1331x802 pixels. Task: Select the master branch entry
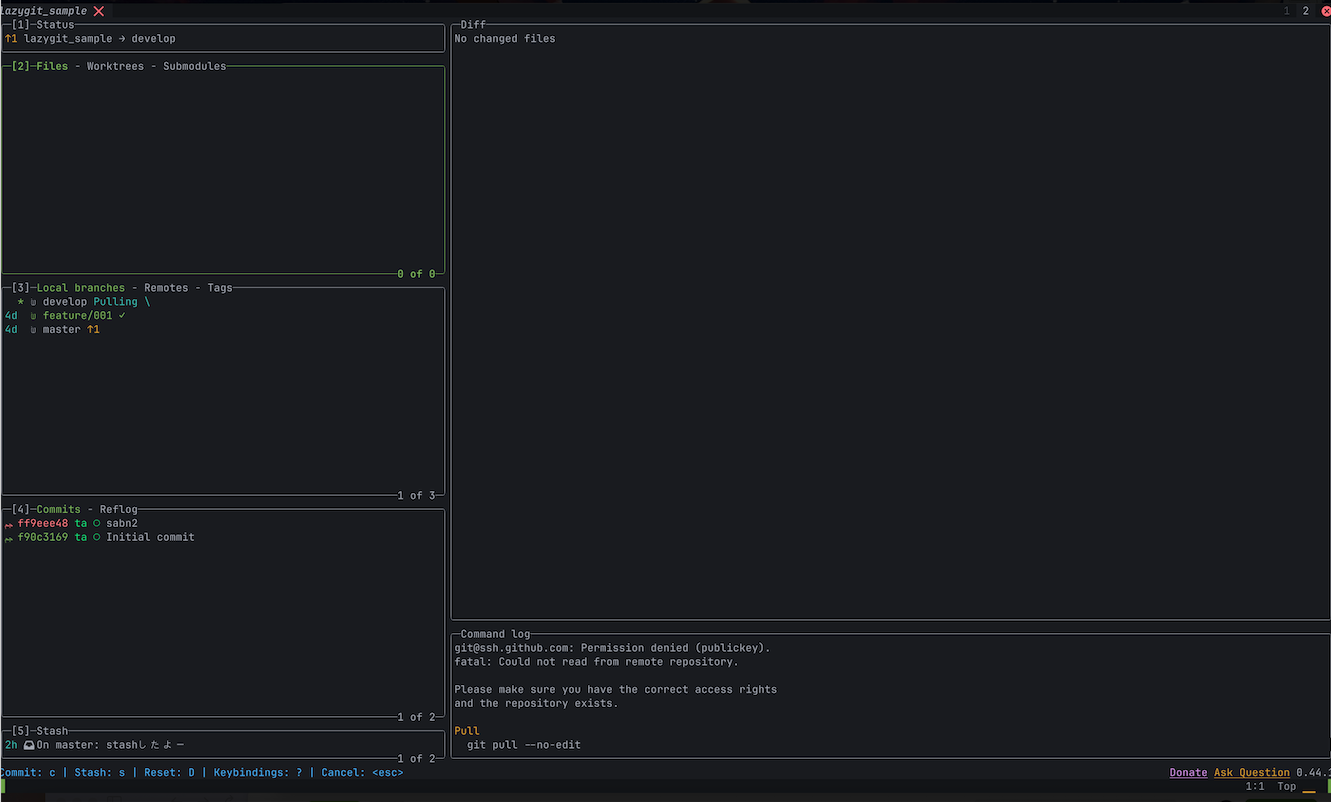64,329
